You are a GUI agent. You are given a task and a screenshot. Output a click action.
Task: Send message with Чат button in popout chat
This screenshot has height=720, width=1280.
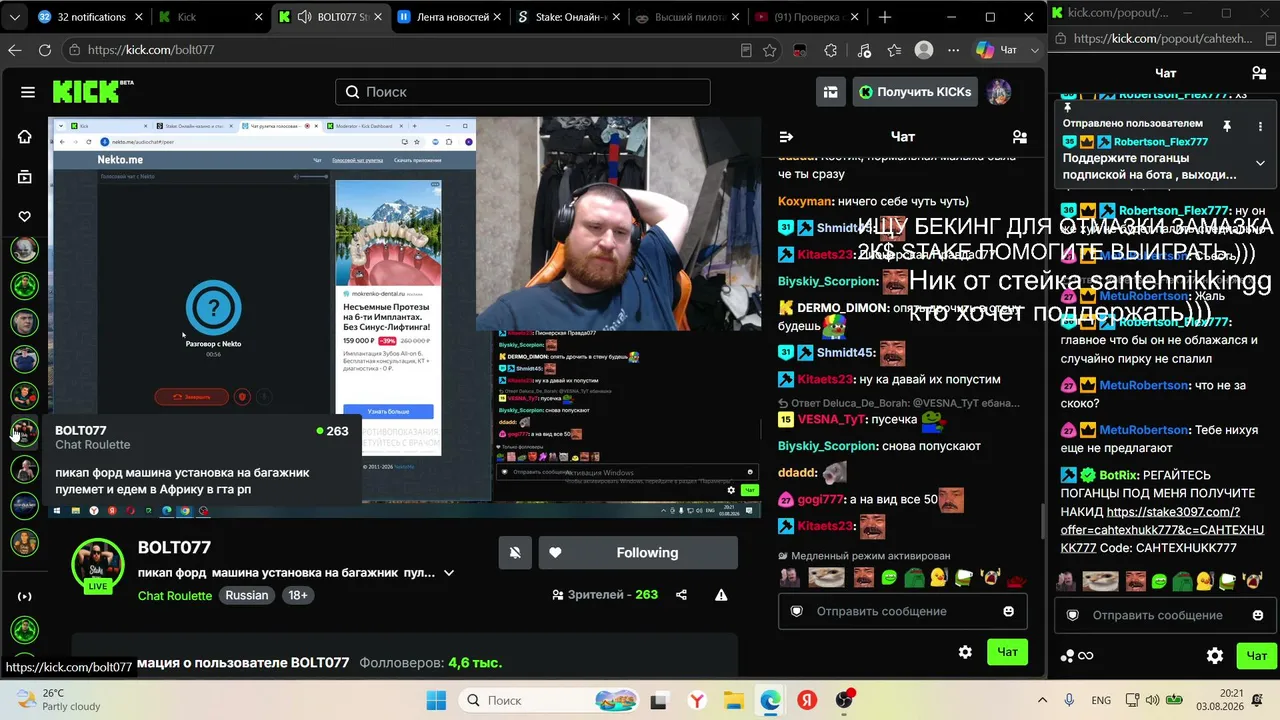(x=1257, y=656)
